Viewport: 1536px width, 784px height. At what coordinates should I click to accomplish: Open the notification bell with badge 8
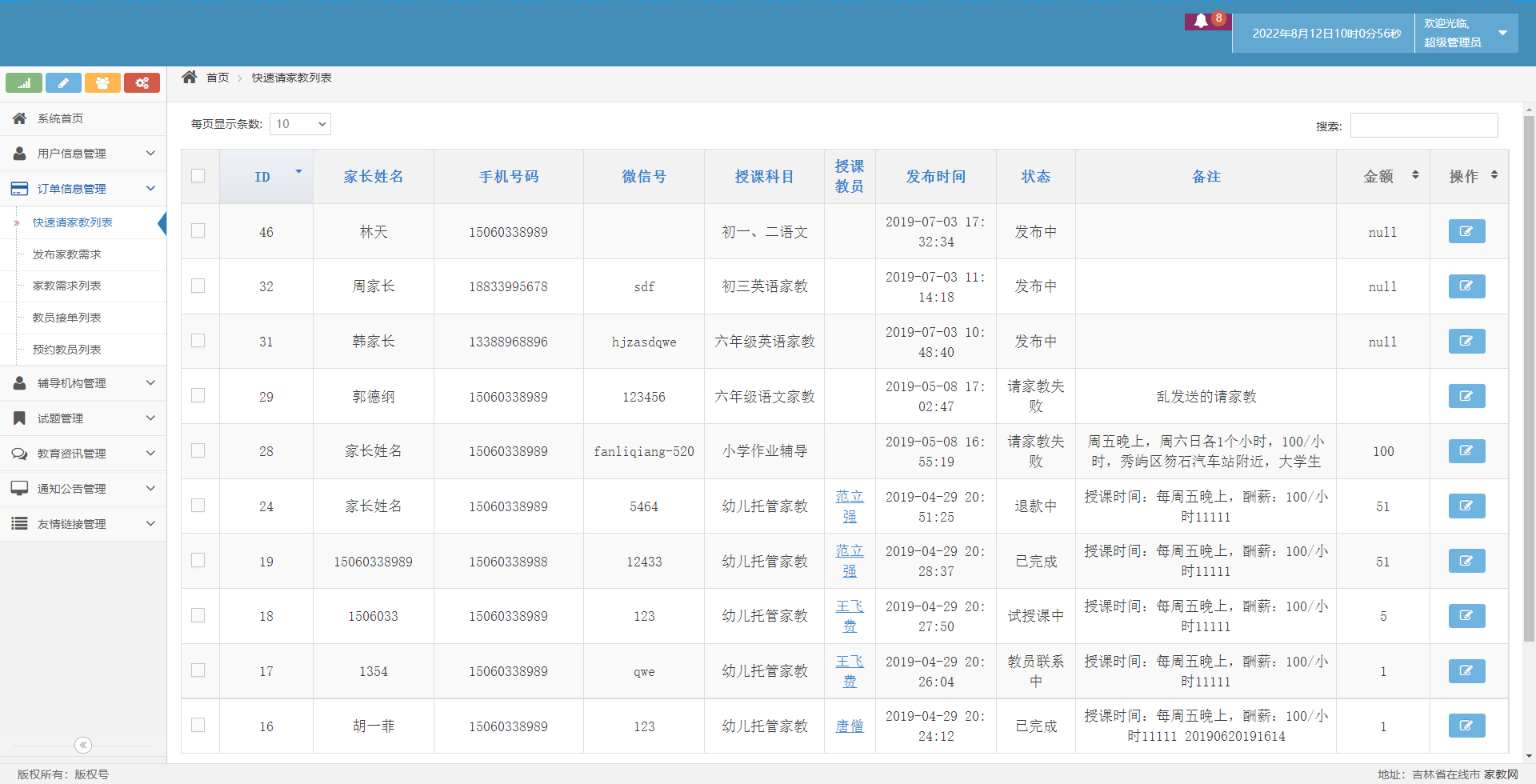[x=1207, y=22]
